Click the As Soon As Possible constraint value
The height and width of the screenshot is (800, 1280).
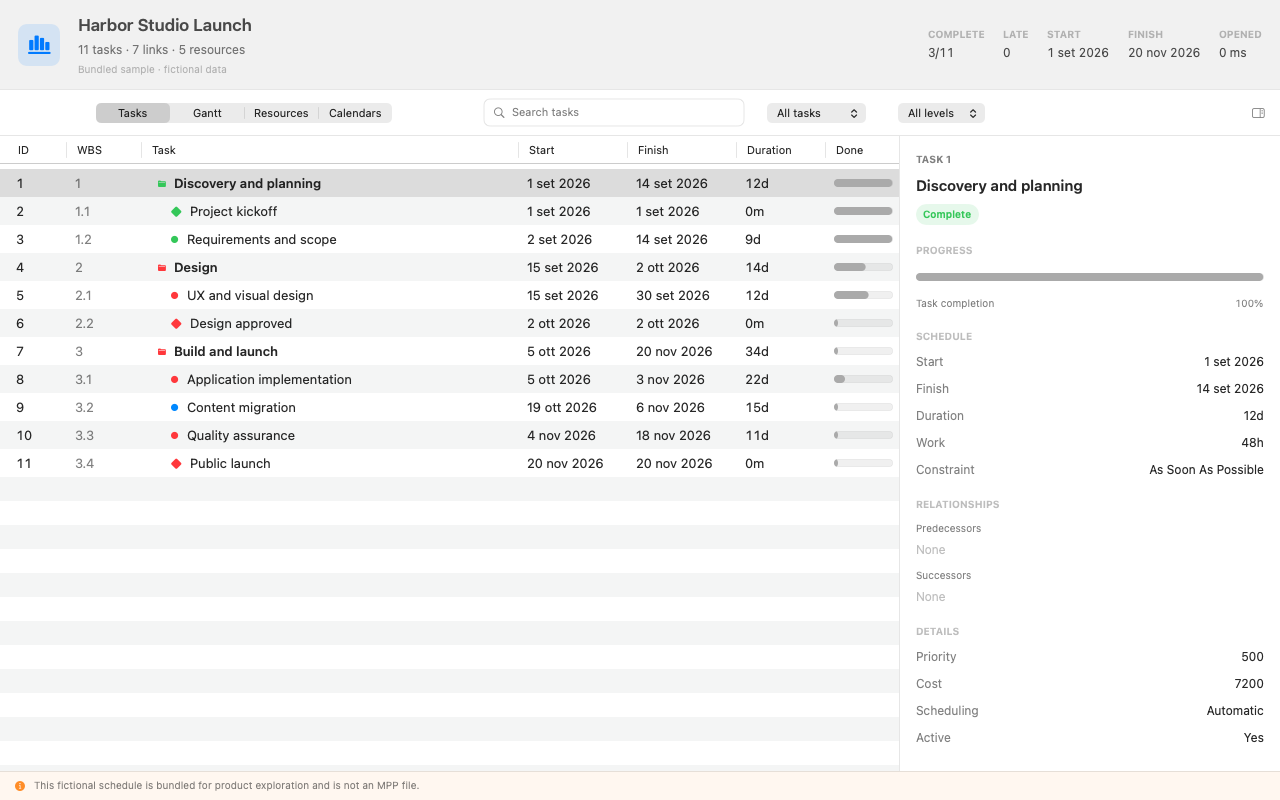coord(1206,470)
